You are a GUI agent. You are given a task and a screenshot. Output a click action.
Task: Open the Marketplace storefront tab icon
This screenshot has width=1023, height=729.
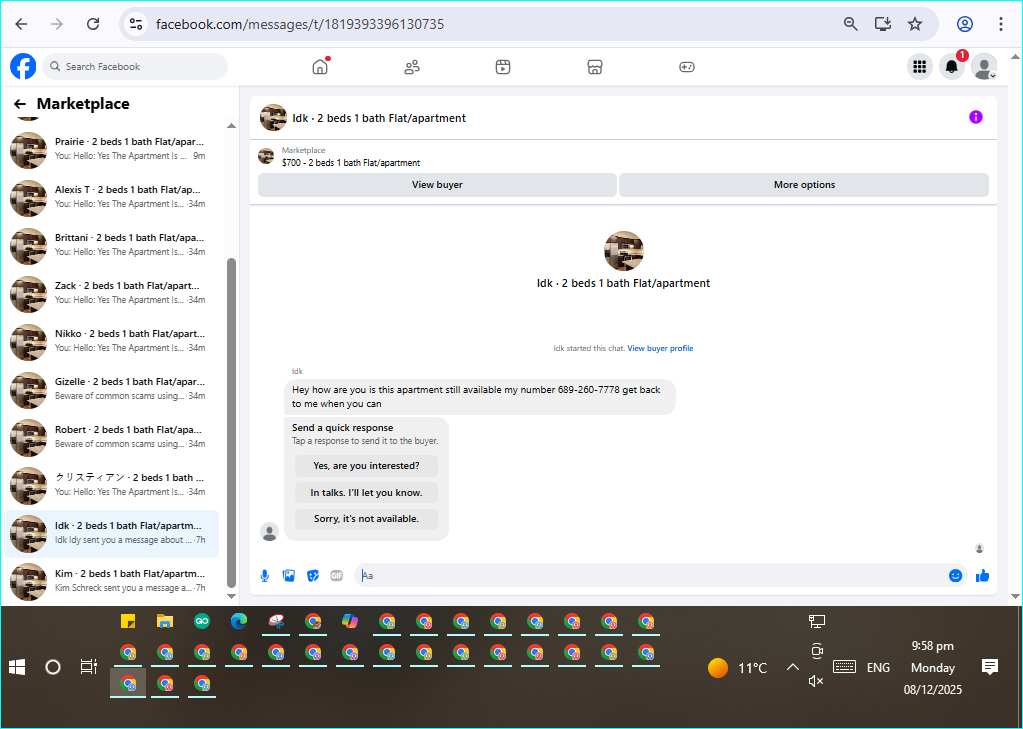594,67
